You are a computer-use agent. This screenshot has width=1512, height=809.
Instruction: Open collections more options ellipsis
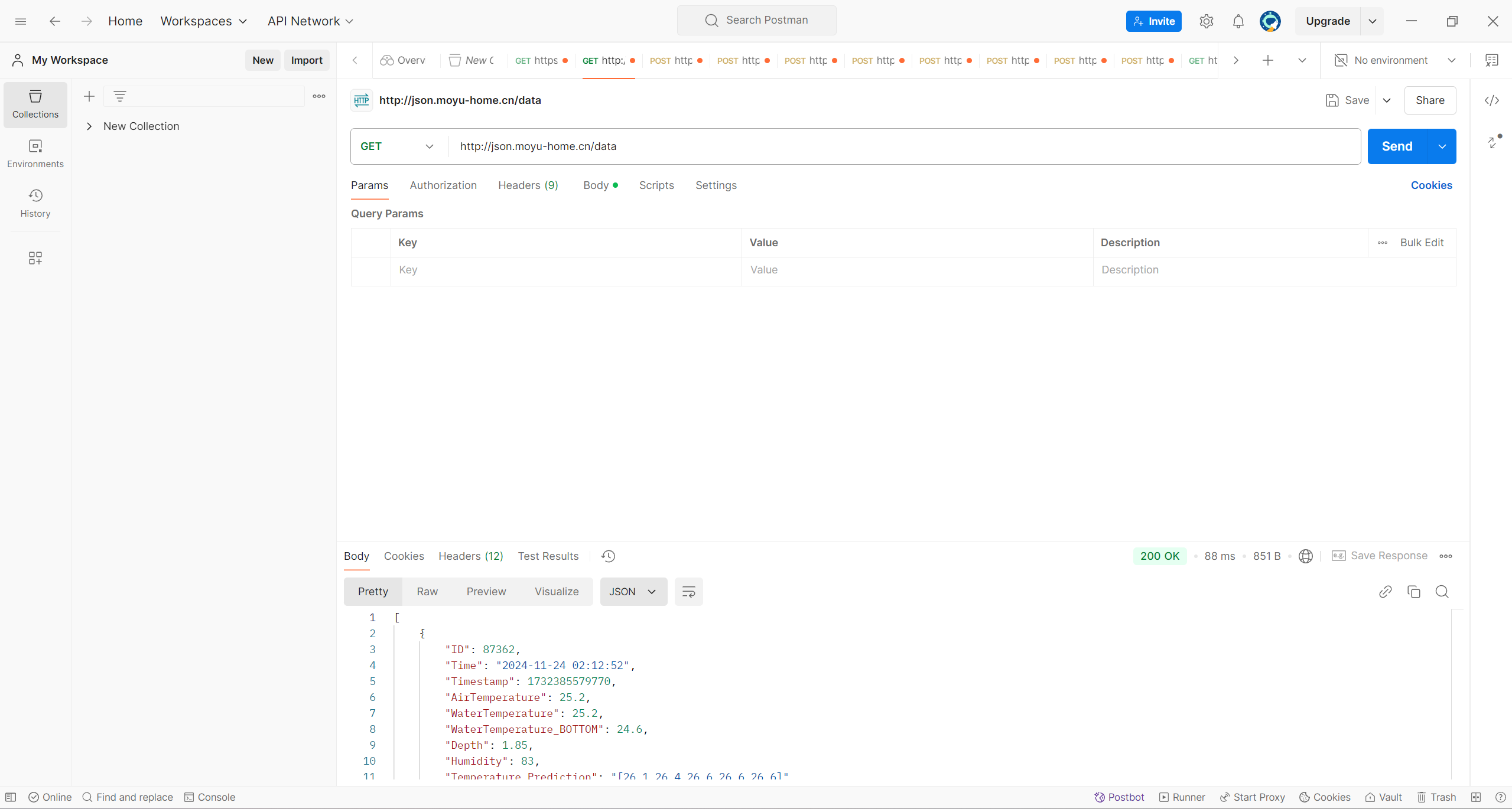[x=319, y=96]
